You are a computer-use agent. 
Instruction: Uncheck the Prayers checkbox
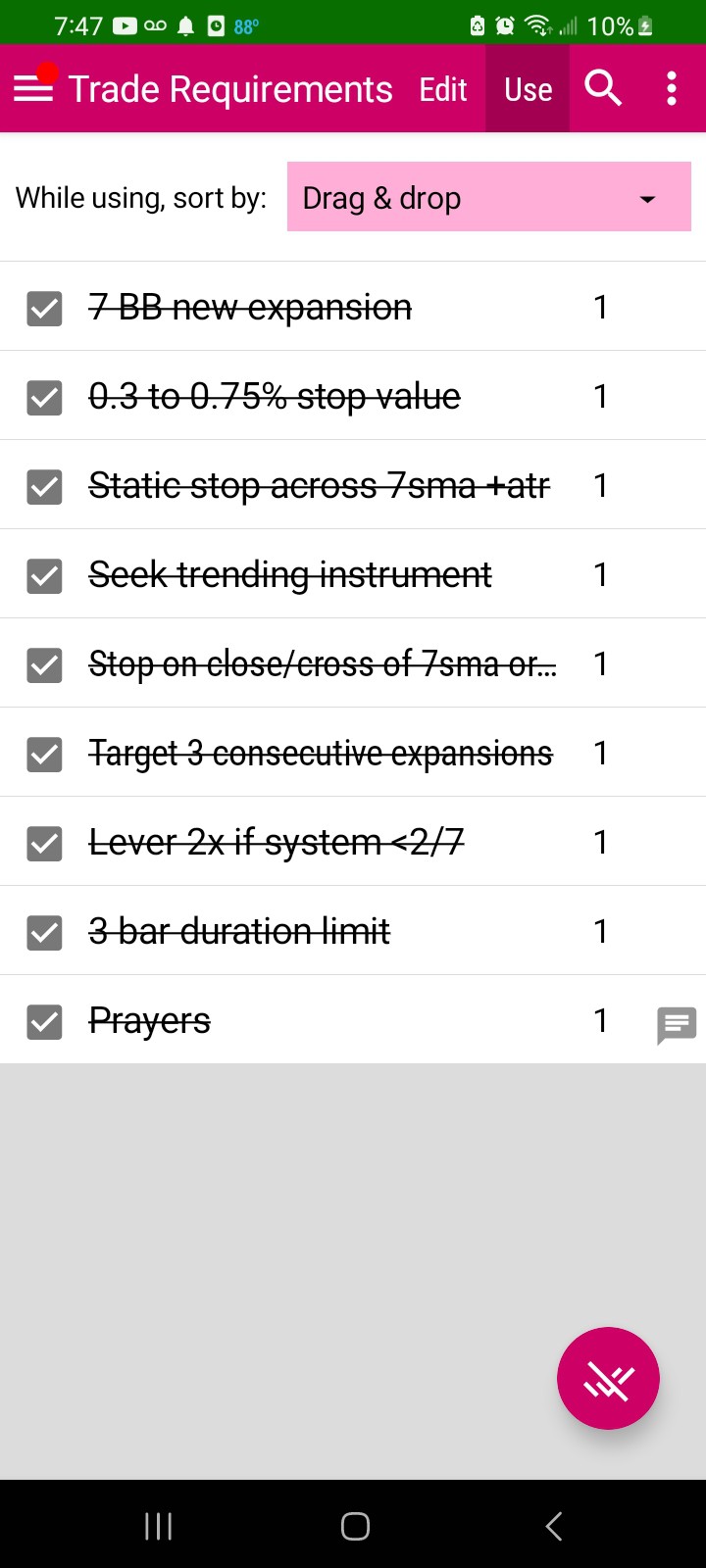point(44,1022)
